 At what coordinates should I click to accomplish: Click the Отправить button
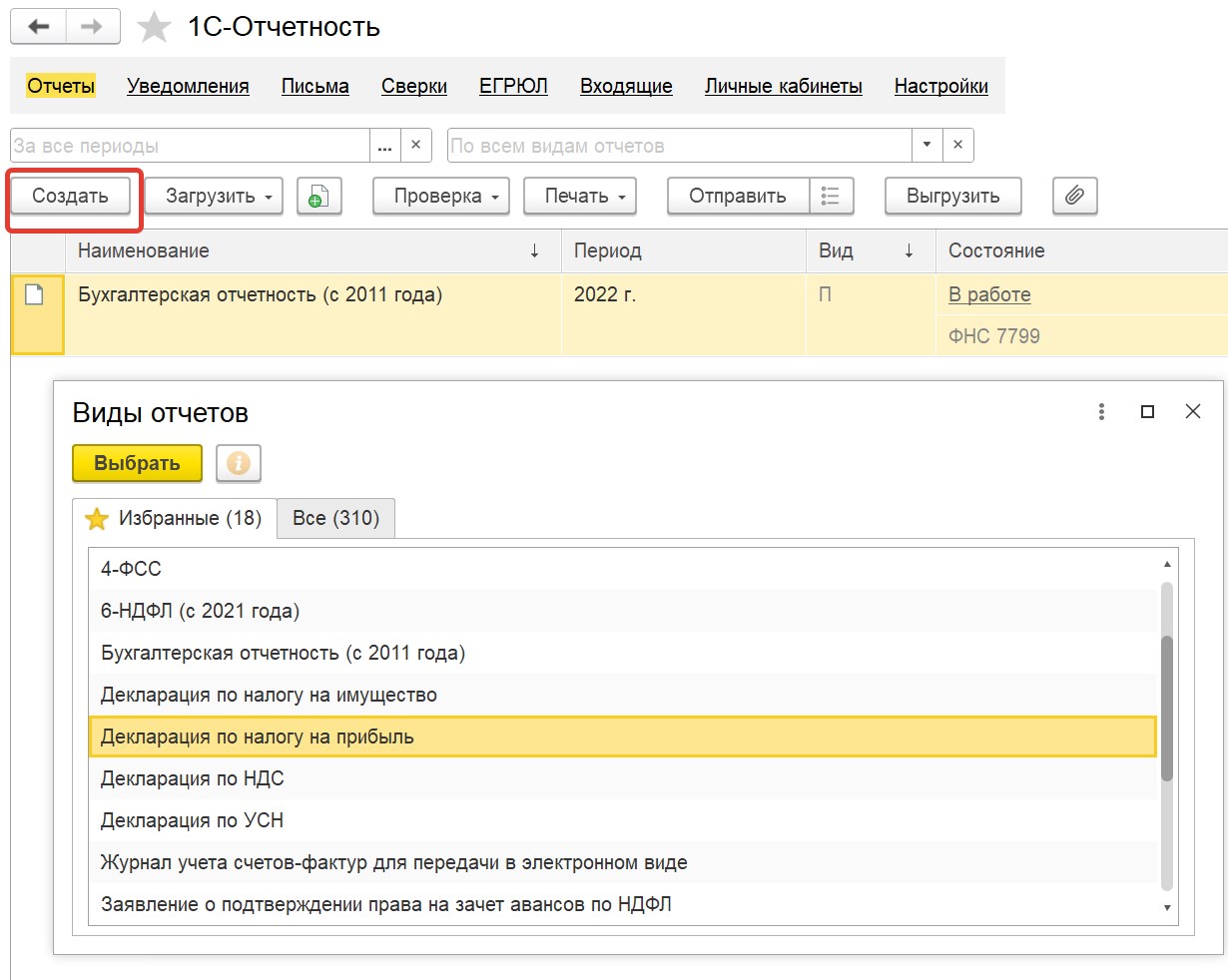(x=738, y=197)
